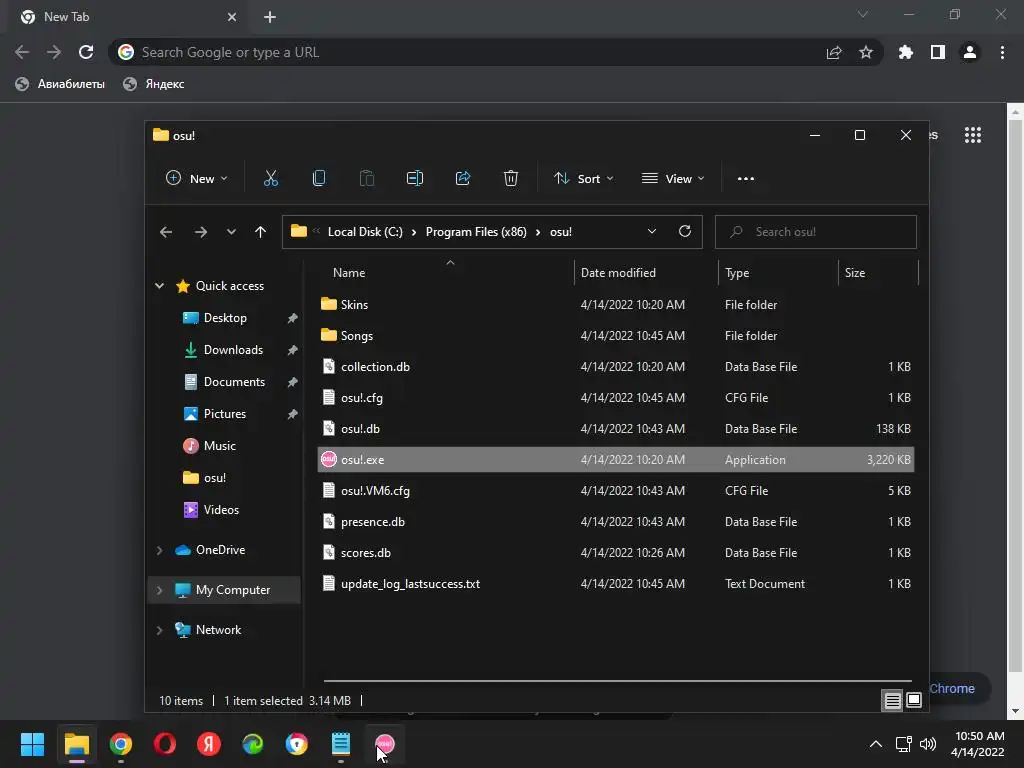Viewport: 1024px width, 768px height.
Task: Open Chrome profile icon
Action: [970, 52]
